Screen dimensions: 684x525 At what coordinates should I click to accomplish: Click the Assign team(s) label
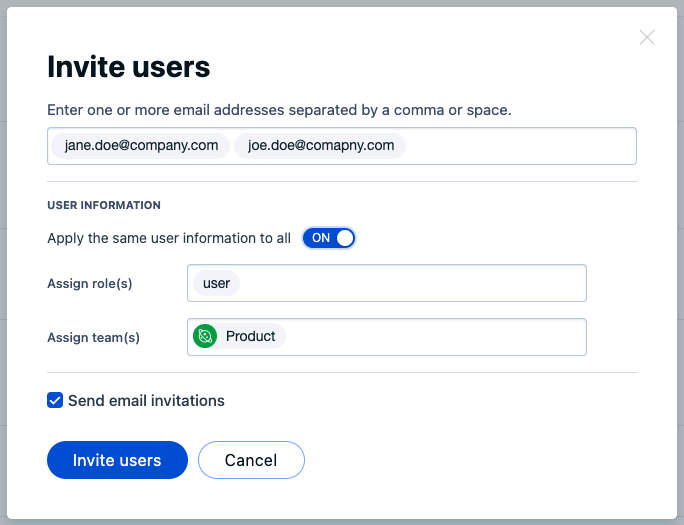(x=93, y=338)
